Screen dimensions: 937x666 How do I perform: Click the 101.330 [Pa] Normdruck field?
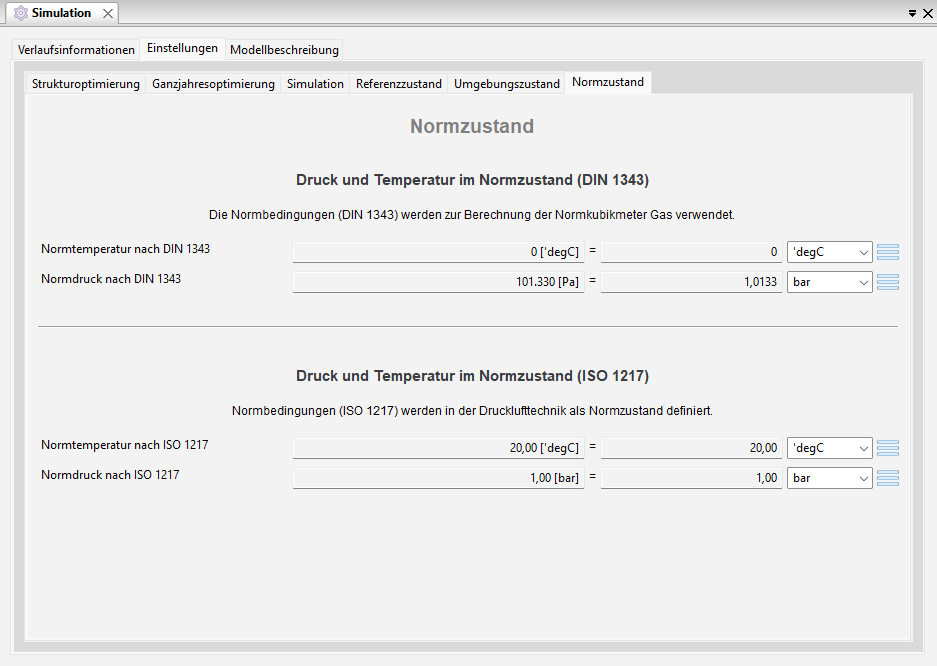coord(437,282)
